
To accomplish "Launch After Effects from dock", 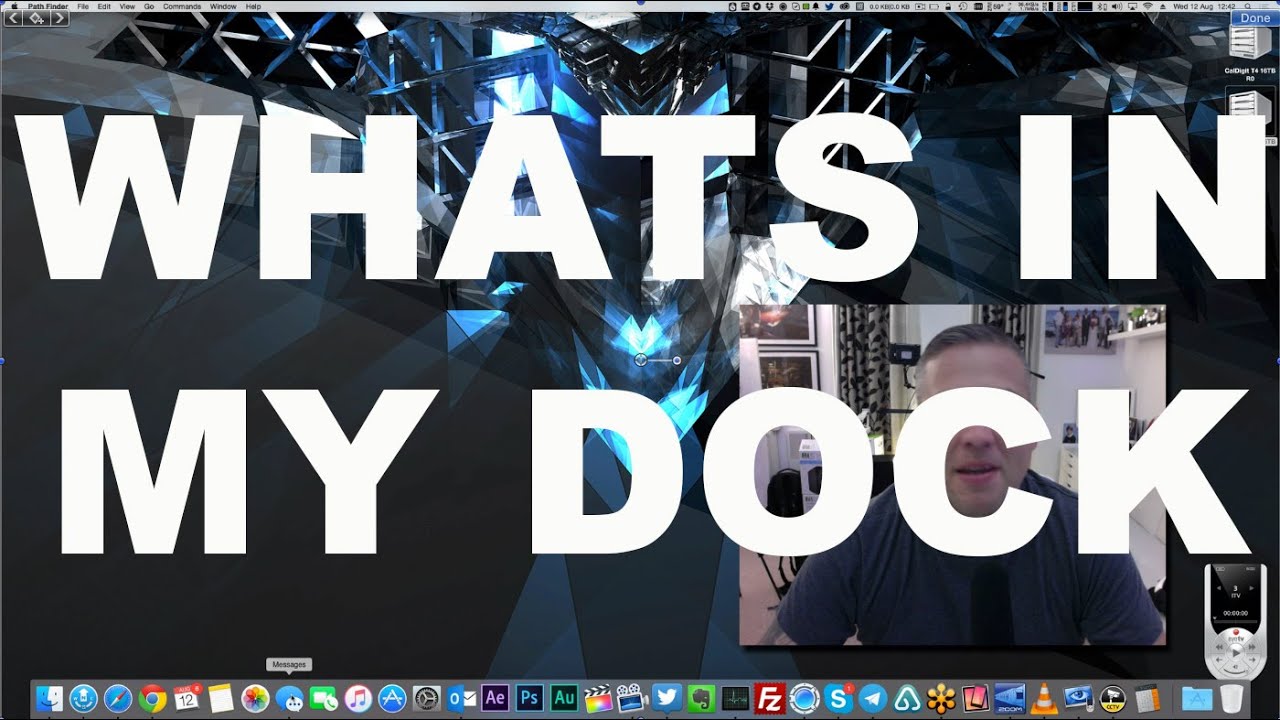I will click(495, 698).
